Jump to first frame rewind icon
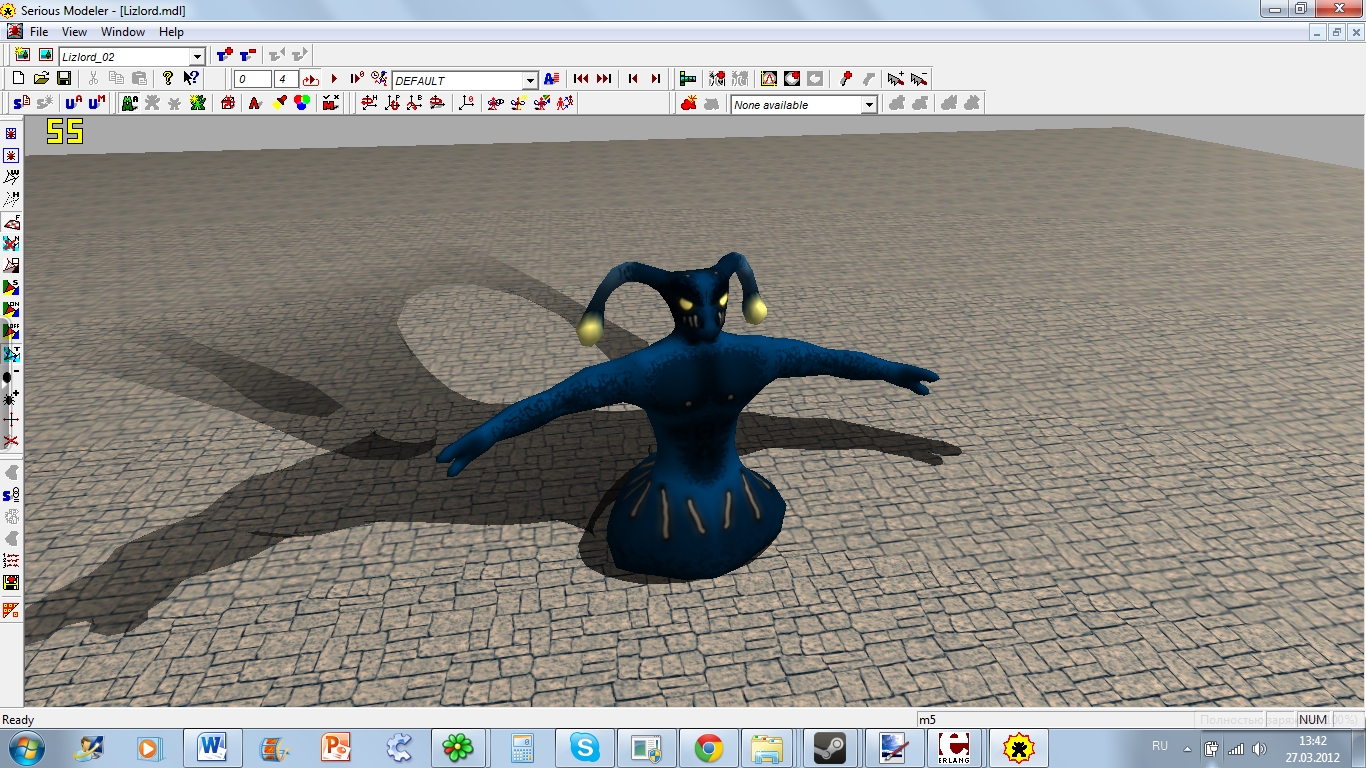This screenshot has height=768, width=1366. [x=581, y=79]
